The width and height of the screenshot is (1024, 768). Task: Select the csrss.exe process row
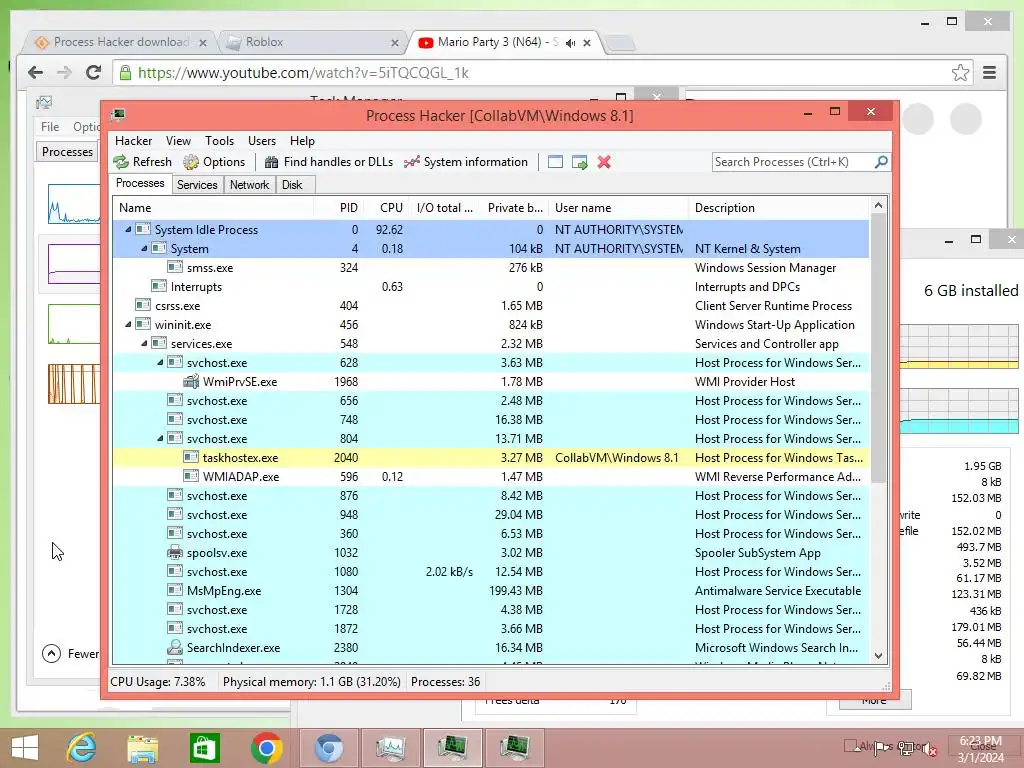(491, 306)
